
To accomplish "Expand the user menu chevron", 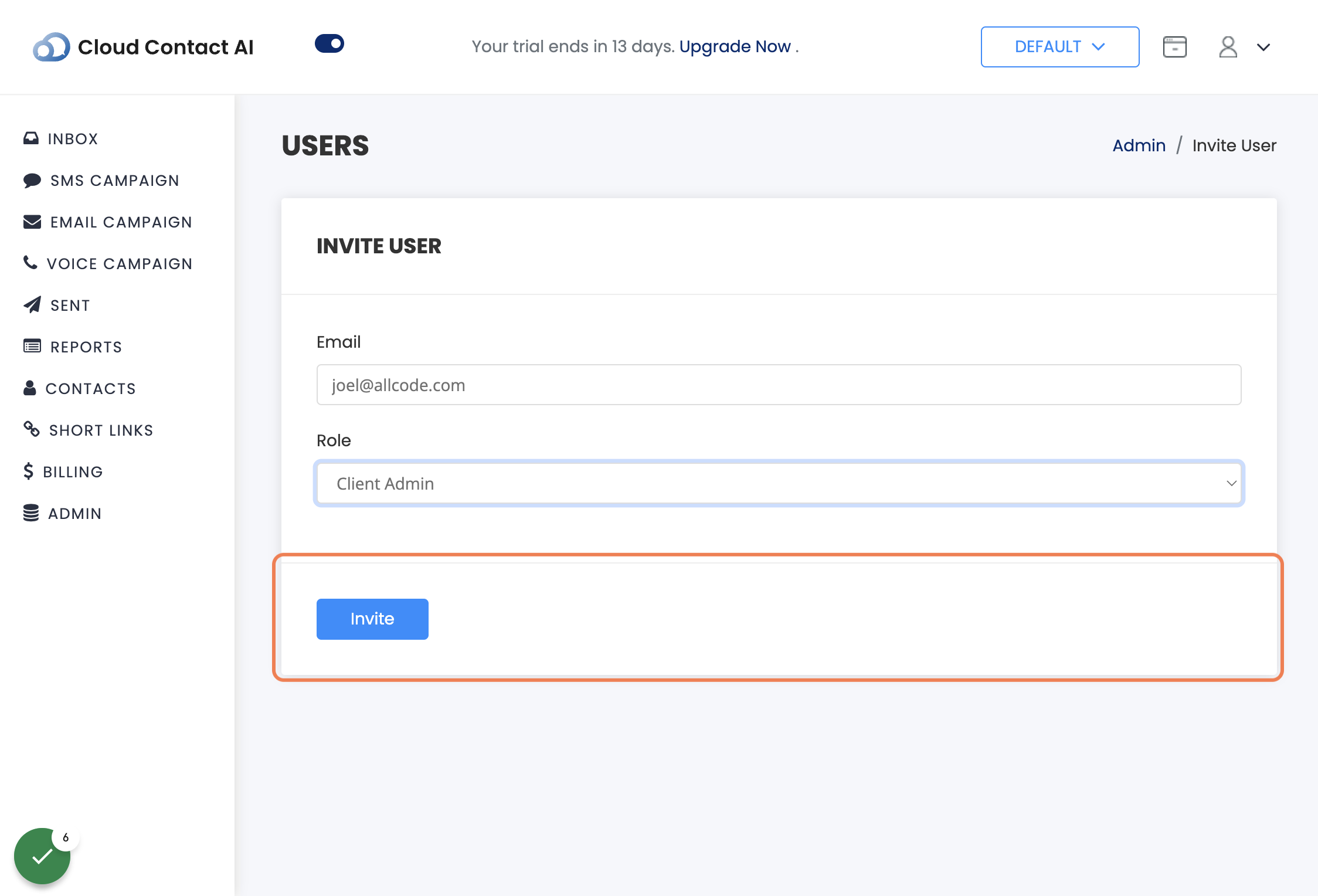I will click(1263, 47).
